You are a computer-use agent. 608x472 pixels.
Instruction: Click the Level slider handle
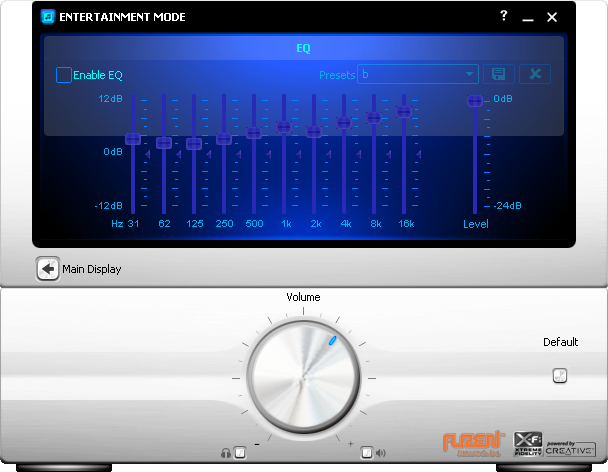coord(475,100)
